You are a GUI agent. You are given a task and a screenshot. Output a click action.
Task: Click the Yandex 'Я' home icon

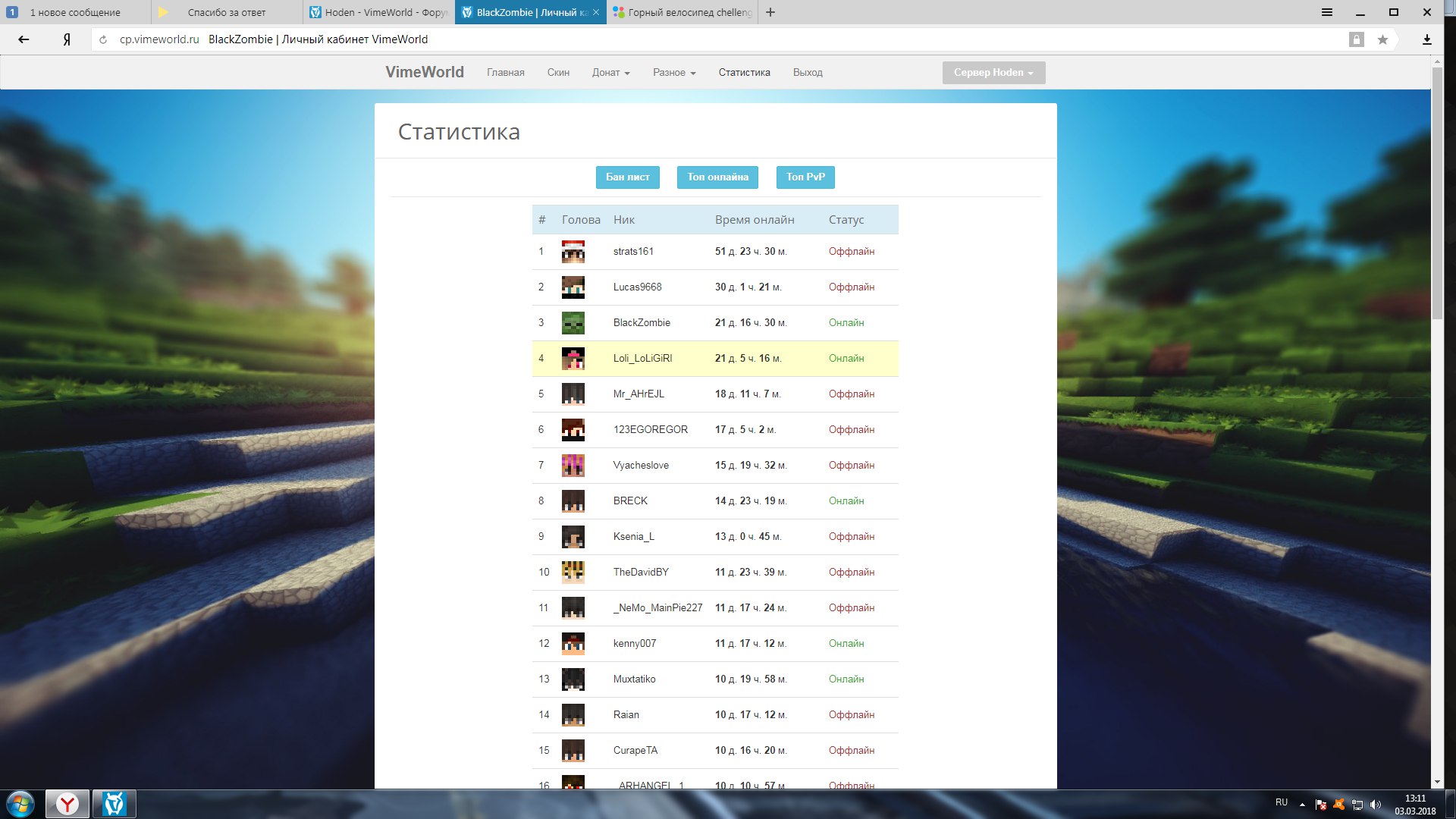pyautogui.click(x=67, y=39)
